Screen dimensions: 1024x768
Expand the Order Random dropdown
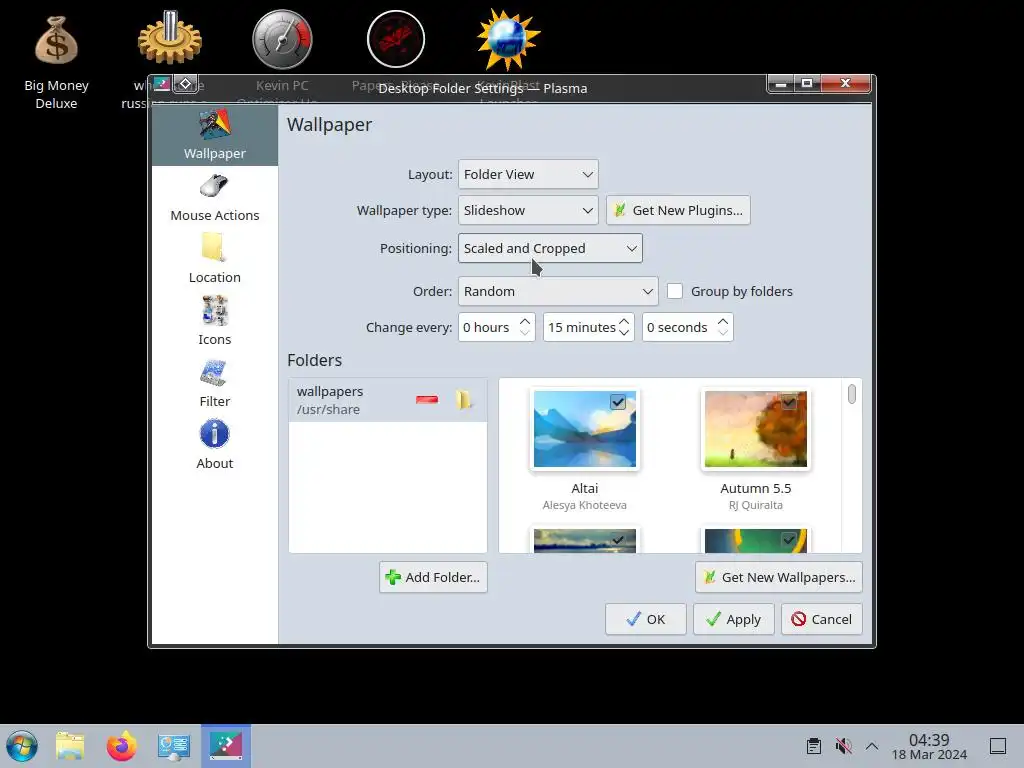tap(558, 291)
